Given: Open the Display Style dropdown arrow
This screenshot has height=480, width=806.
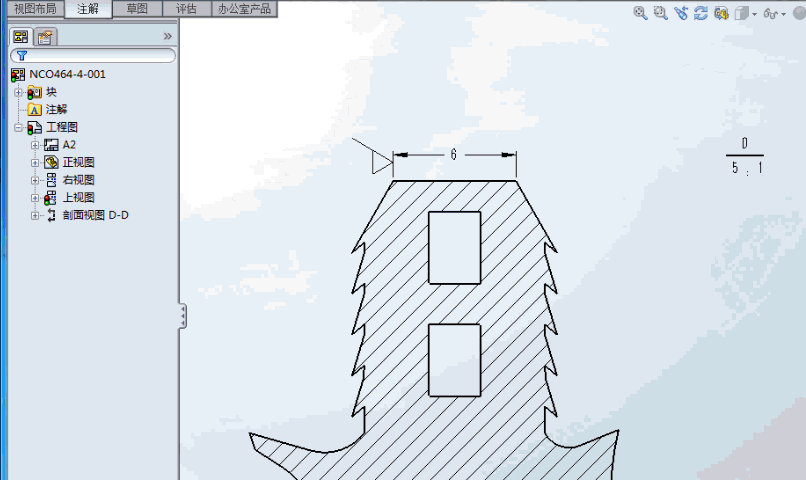Looking at the screenshot, I should point(755,14).
